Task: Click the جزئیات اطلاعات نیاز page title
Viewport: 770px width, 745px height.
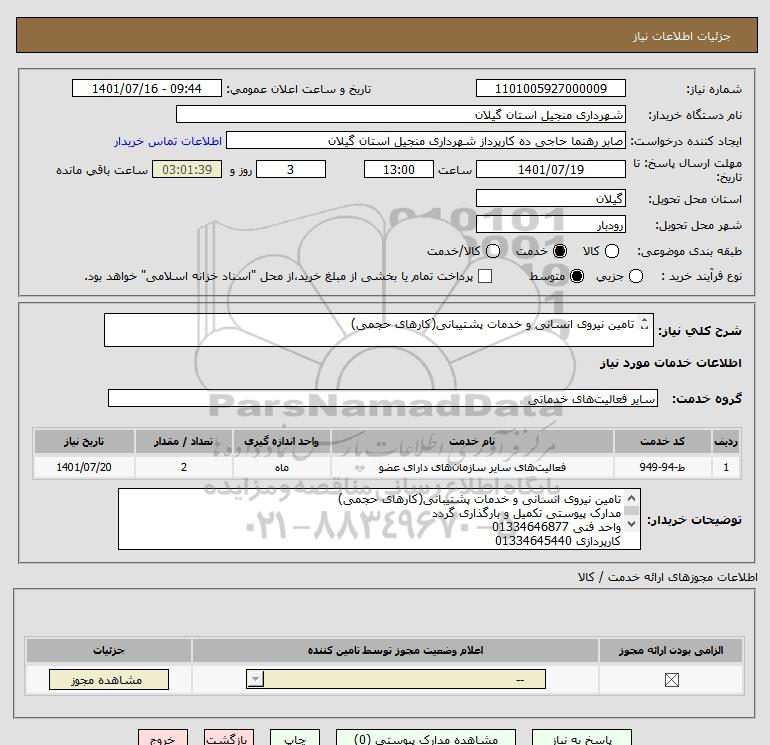Action: coord(682,36)
